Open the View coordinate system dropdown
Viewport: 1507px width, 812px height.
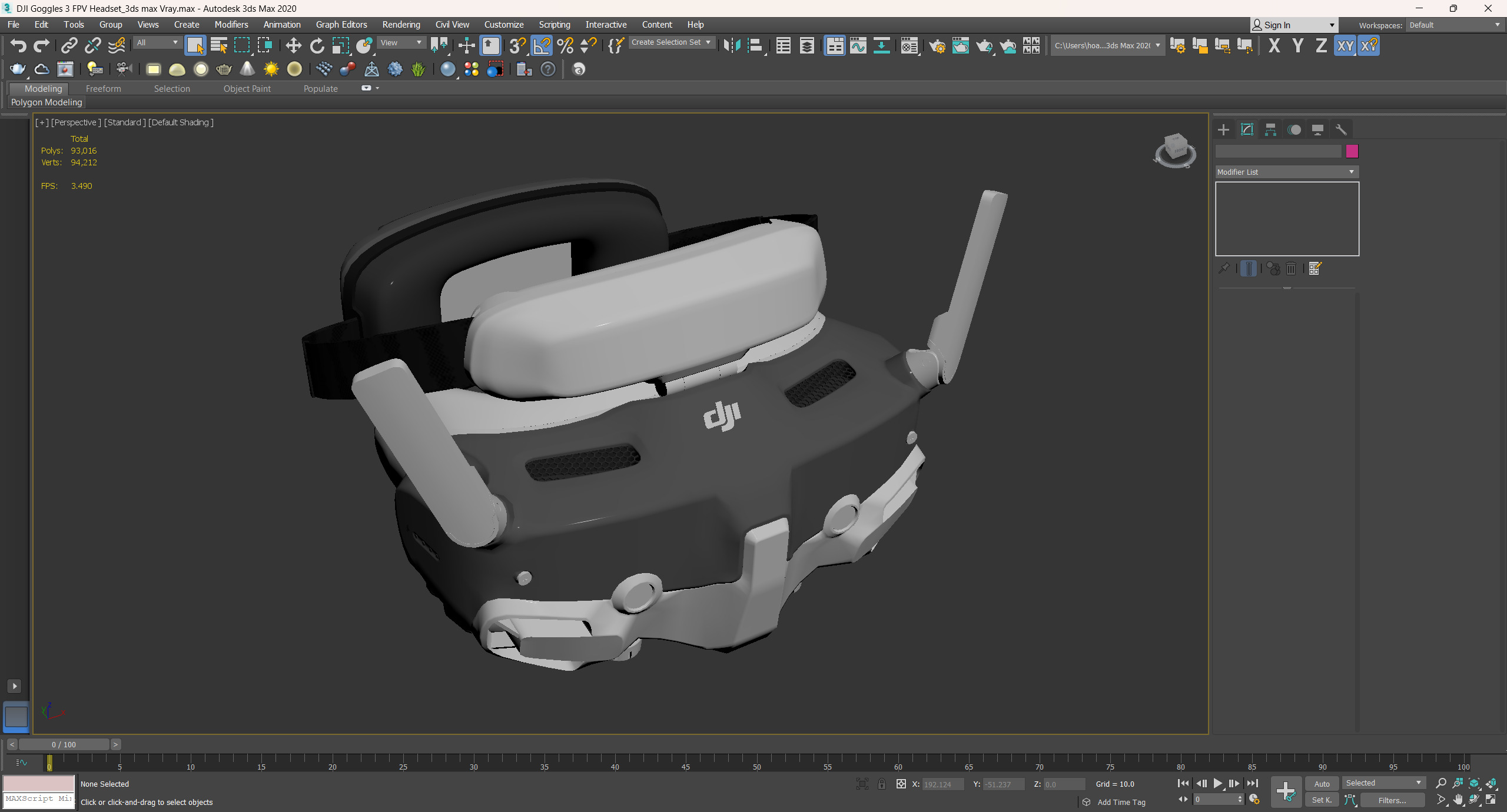tap(401, 42)
